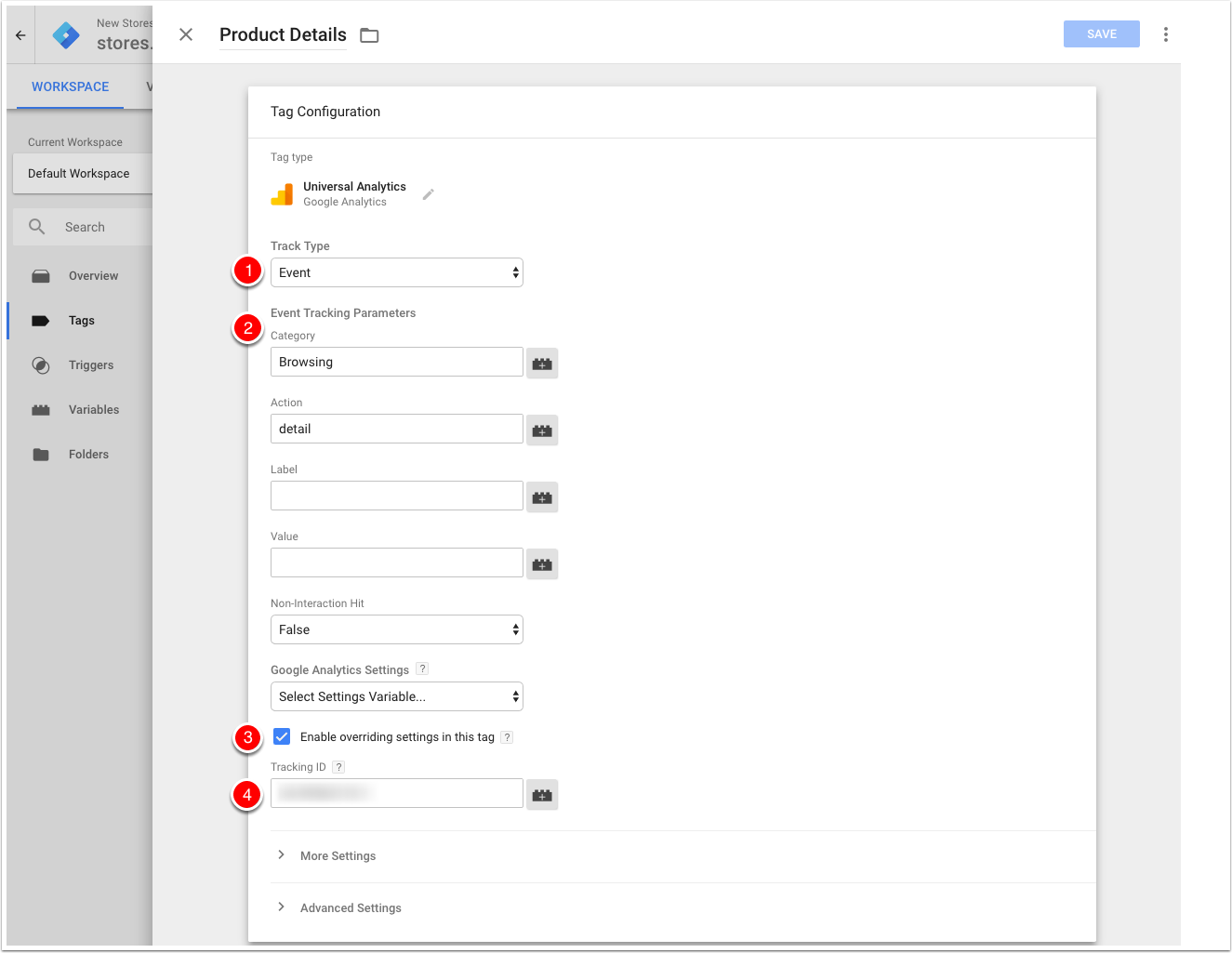Click the SAVE button
This screenshot has height=953, width=1232.
click(1102, 34)
